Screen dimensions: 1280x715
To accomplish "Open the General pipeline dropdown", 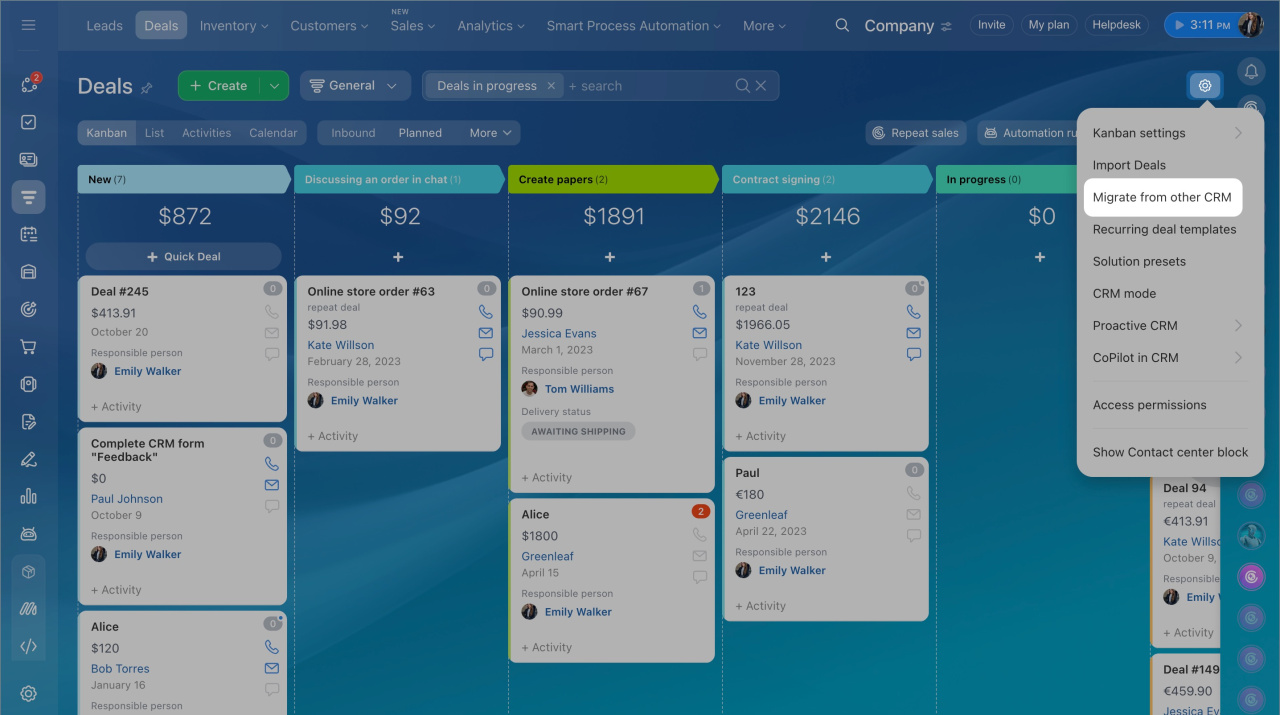I will click(354, 86).
